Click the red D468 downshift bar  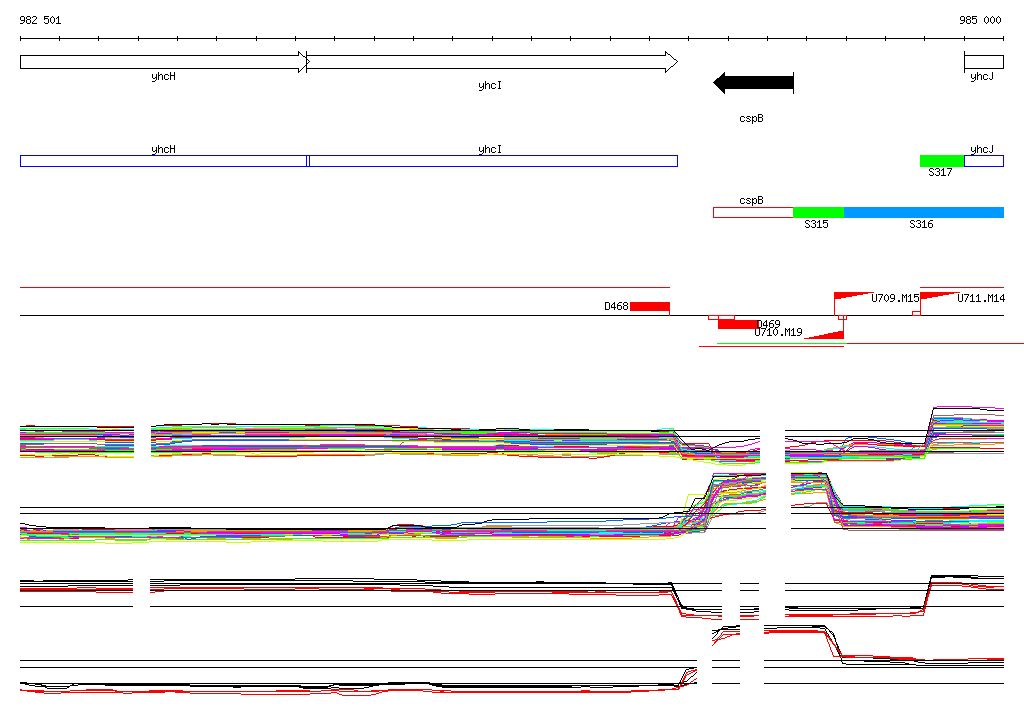click(x=650, y=306)
